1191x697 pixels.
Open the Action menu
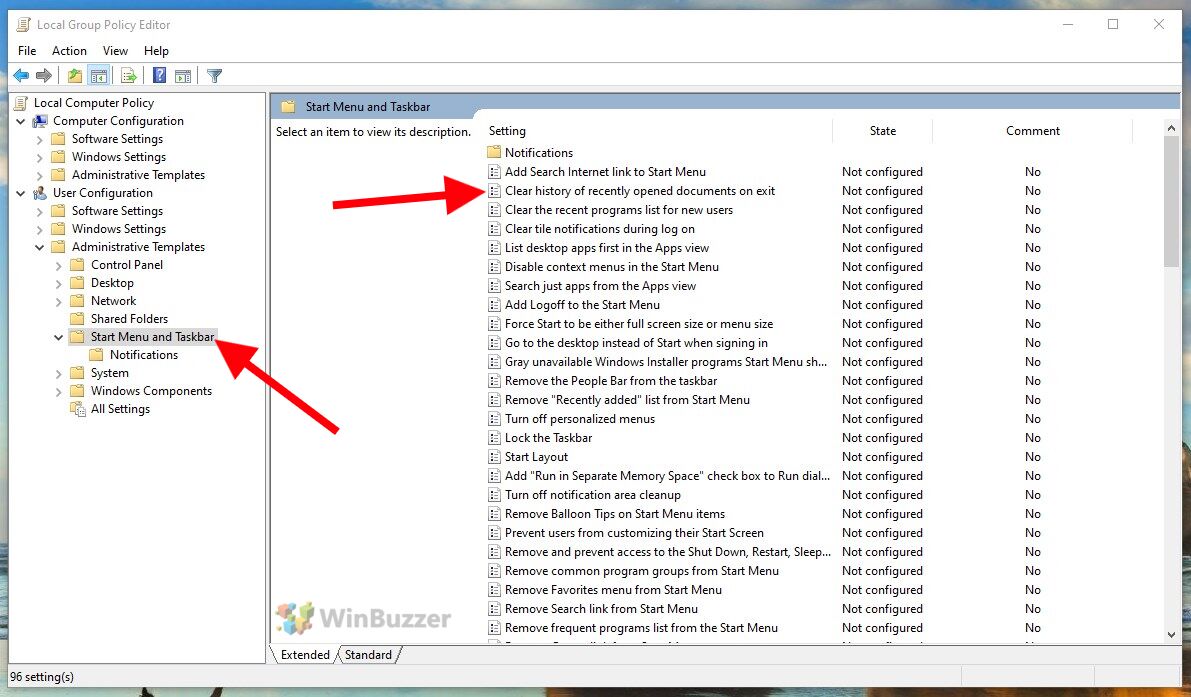69,51
